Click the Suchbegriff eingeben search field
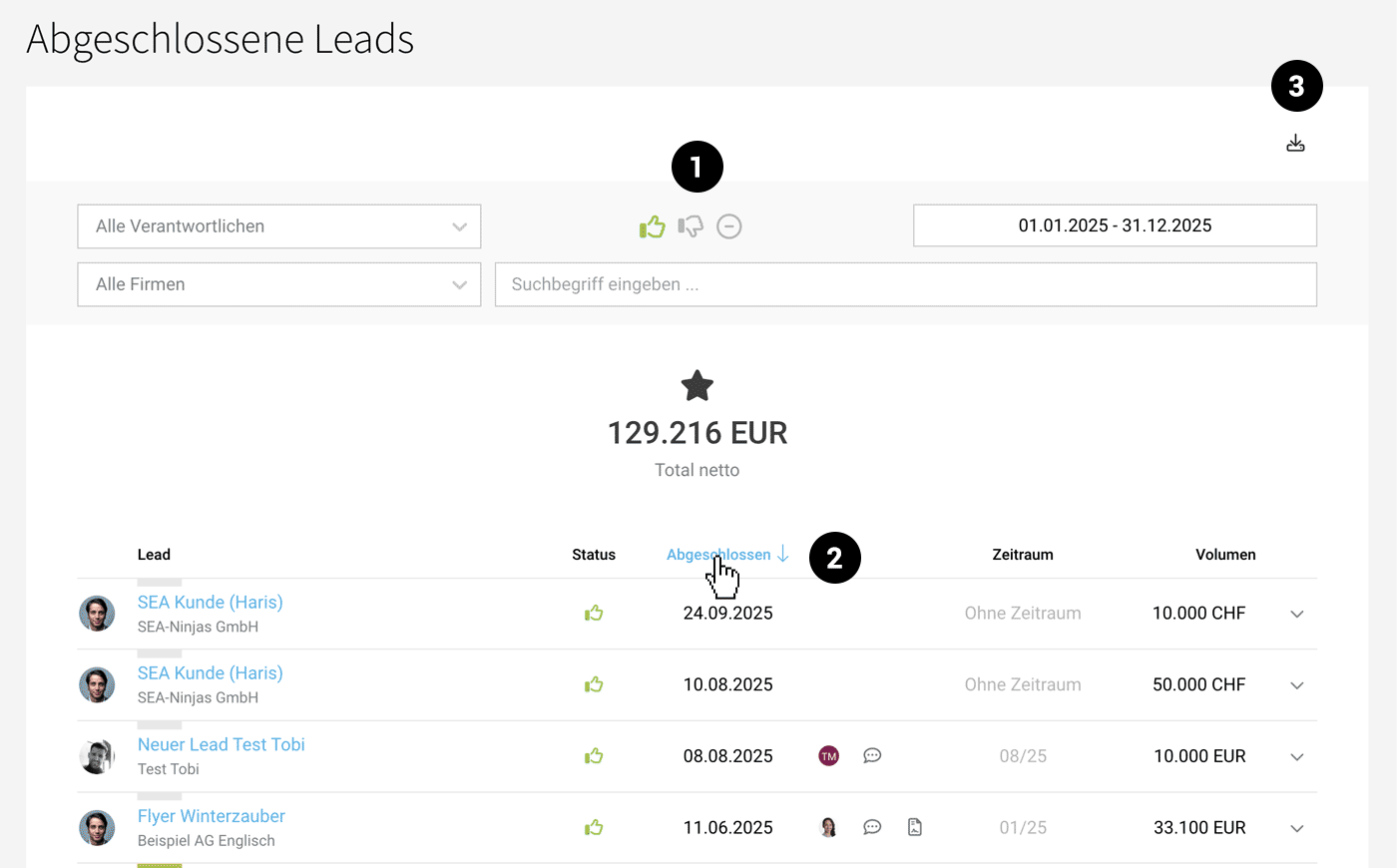1397x868 pixels. (x=905, y=284)
